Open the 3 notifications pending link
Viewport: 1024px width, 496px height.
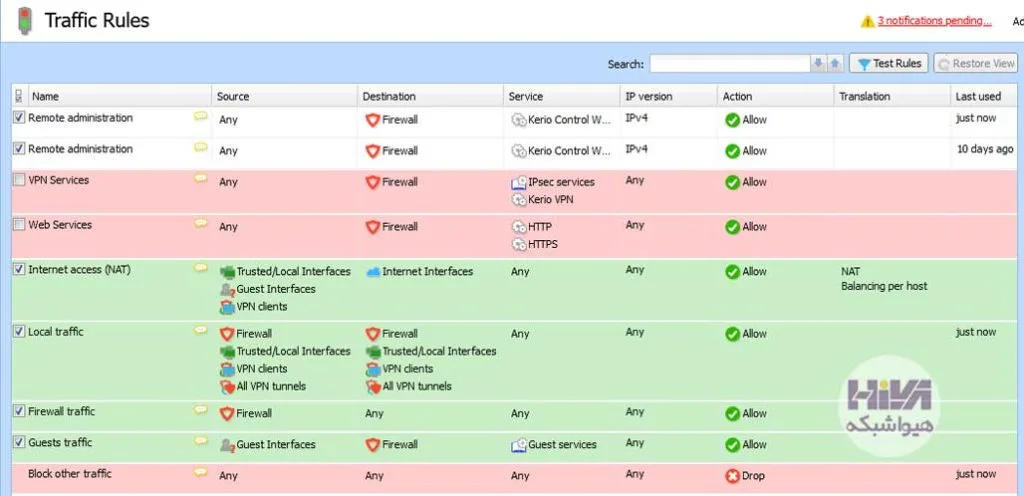[935, 21]
